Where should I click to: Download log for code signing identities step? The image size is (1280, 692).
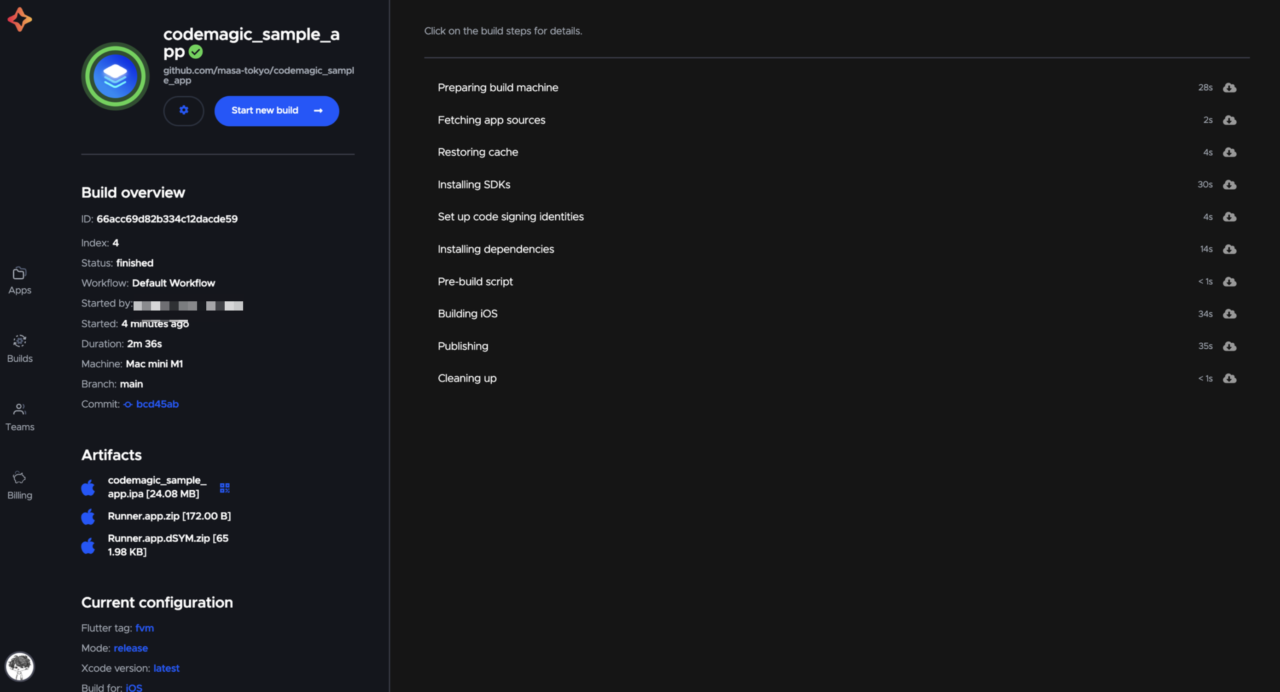click(1230, 217)
